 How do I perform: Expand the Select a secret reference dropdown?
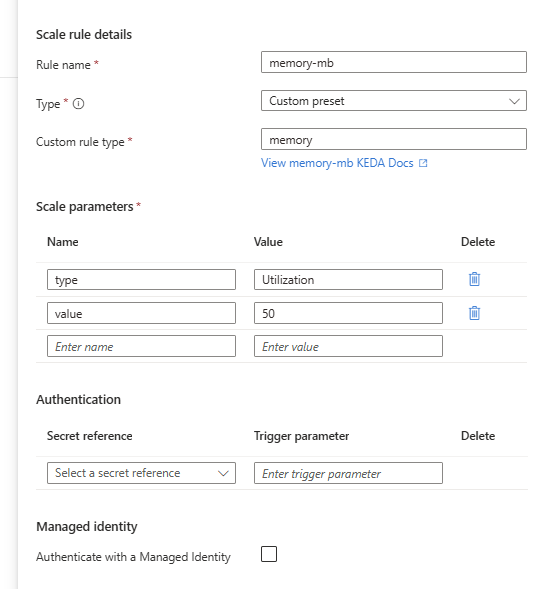(x=141, y=473)
